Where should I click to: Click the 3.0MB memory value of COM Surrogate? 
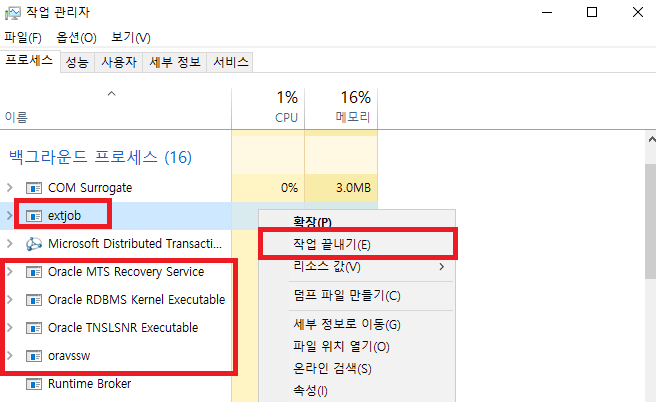(353, 188)
